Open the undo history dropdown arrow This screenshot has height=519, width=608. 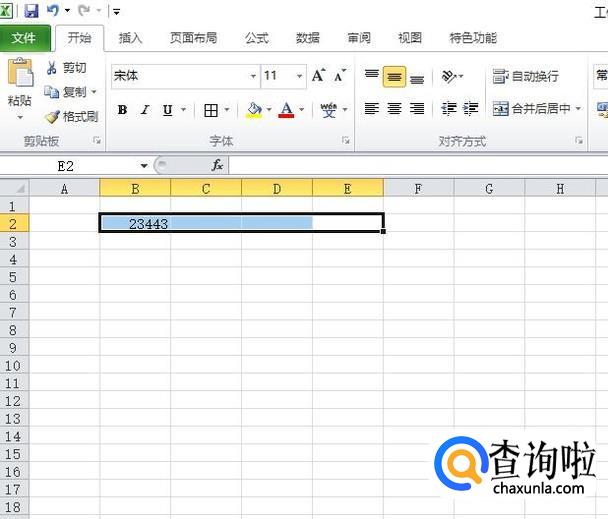click(67, 10)
